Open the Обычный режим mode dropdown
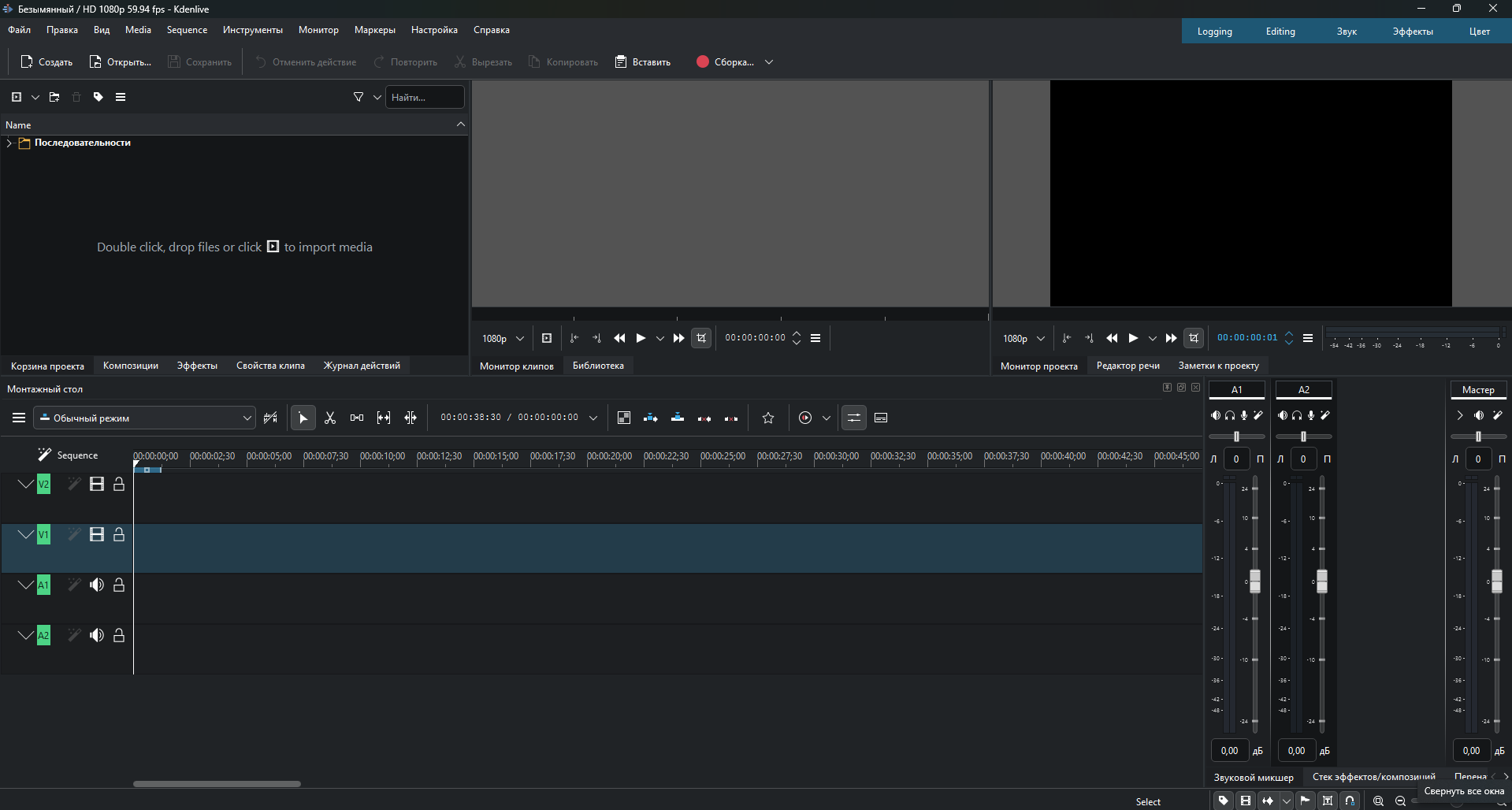1512x810 pixels. (146, 418)
